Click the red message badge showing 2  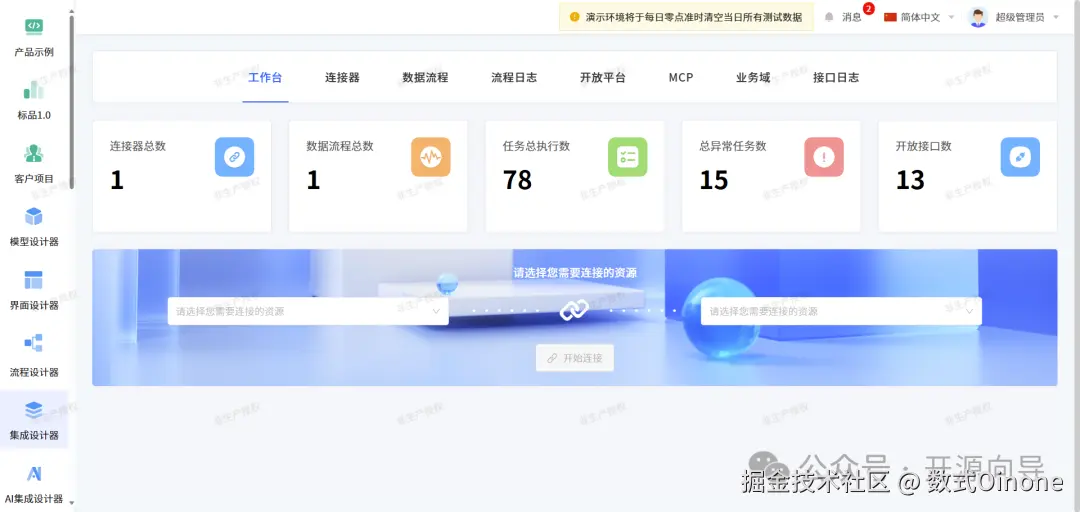click(869, 9)
